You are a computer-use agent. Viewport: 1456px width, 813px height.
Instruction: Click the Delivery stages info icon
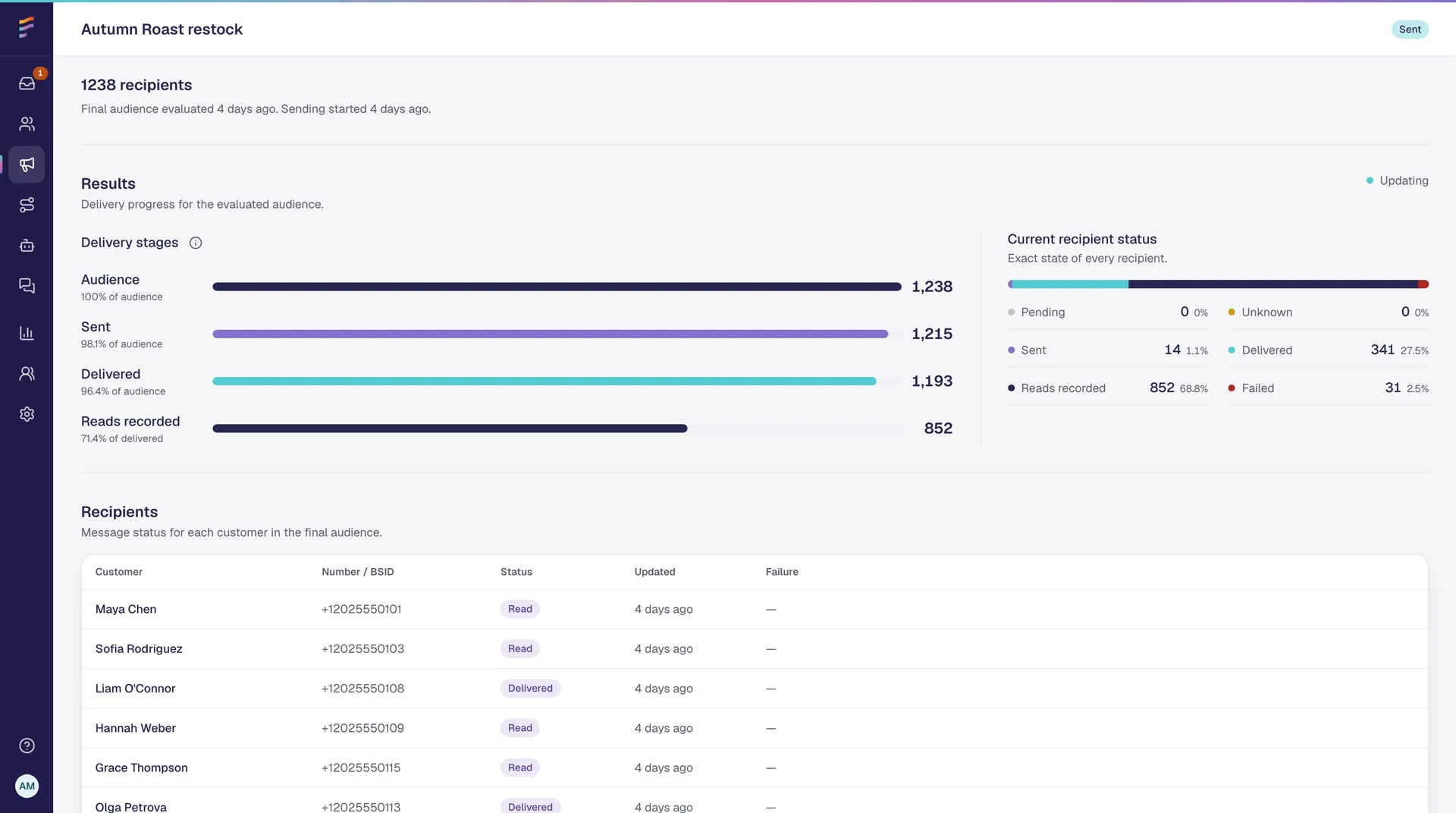pyautogui.click(x=196, y=243)
